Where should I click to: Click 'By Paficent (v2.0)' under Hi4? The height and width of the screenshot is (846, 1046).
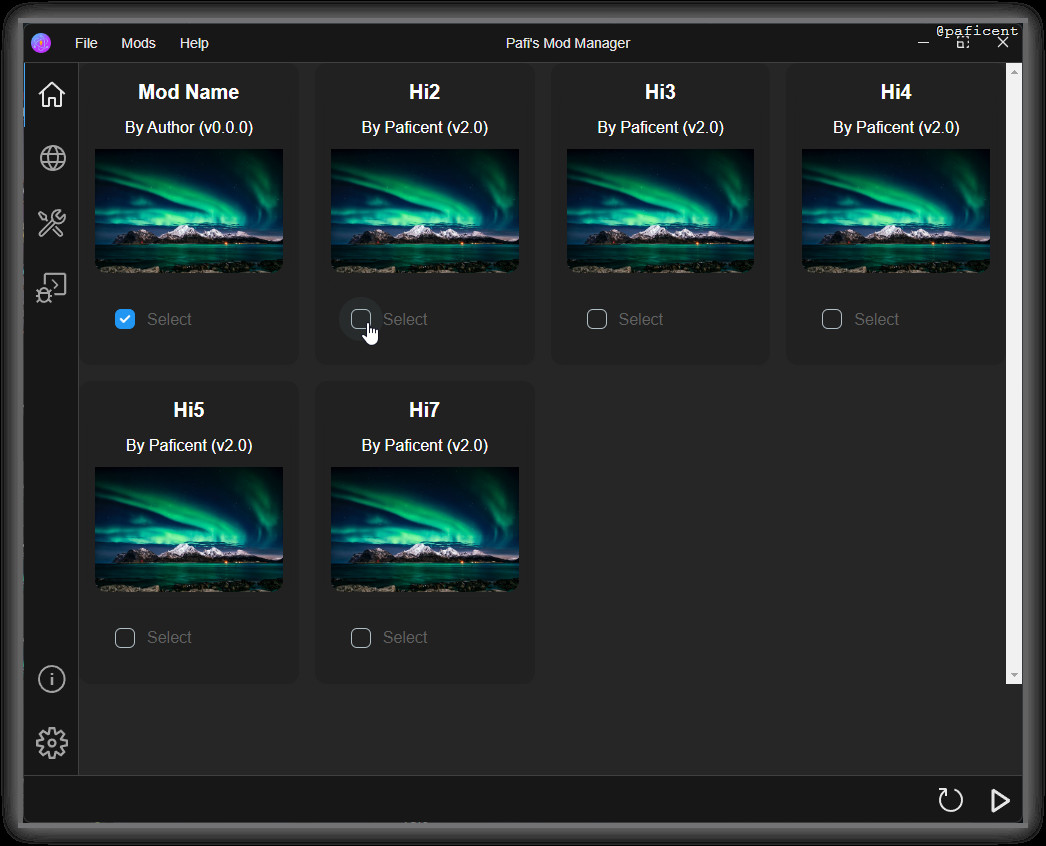[x=896, y=127]
